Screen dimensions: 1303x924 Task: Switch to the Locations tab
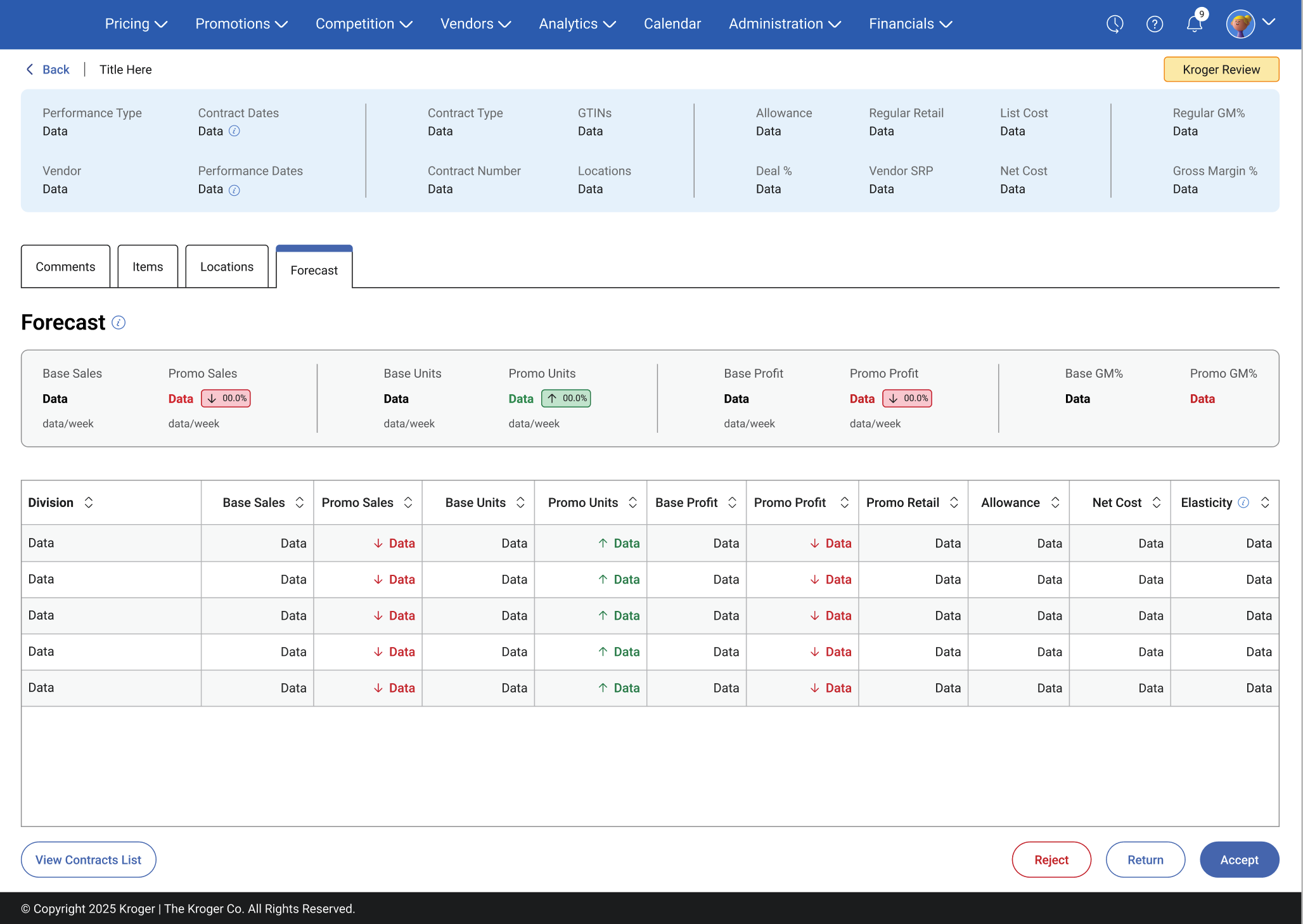(x=227, y=267)
